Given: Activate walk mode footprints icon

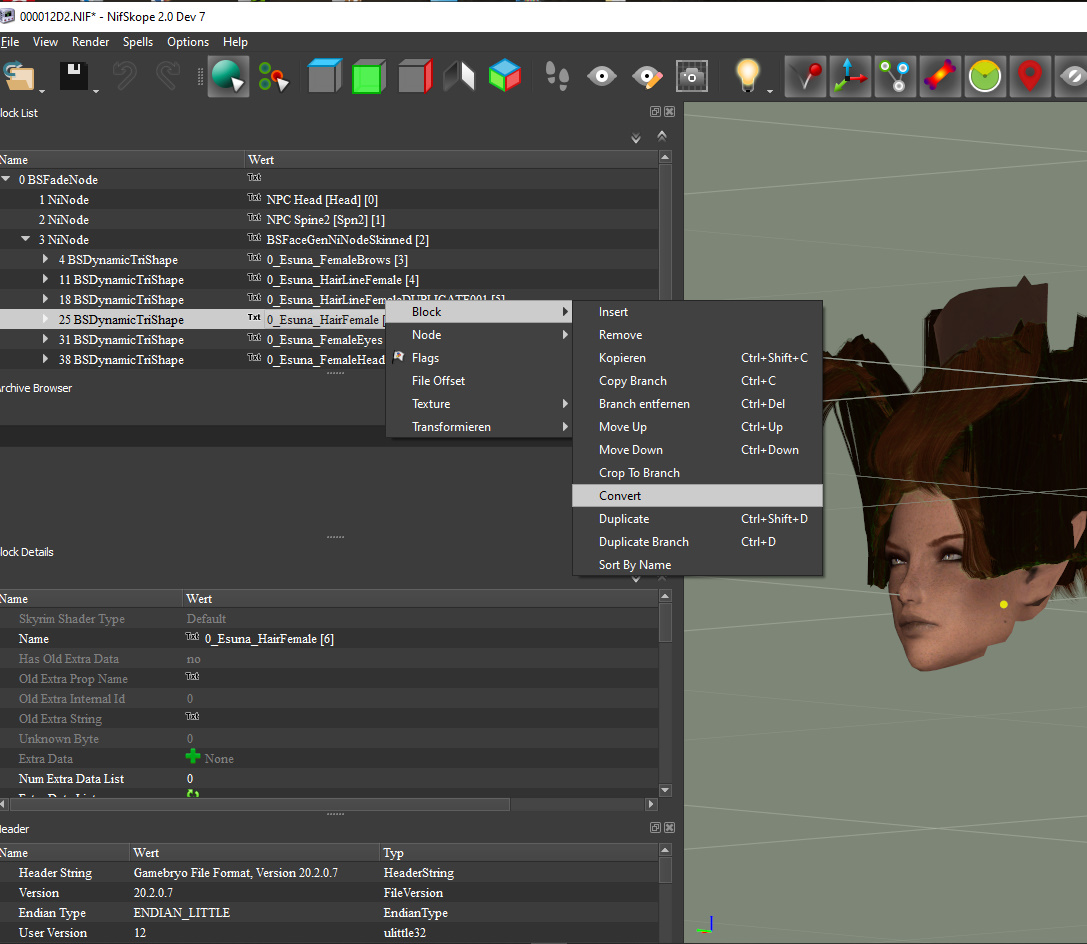Looking at the screenshot, I should pos(556,77).
